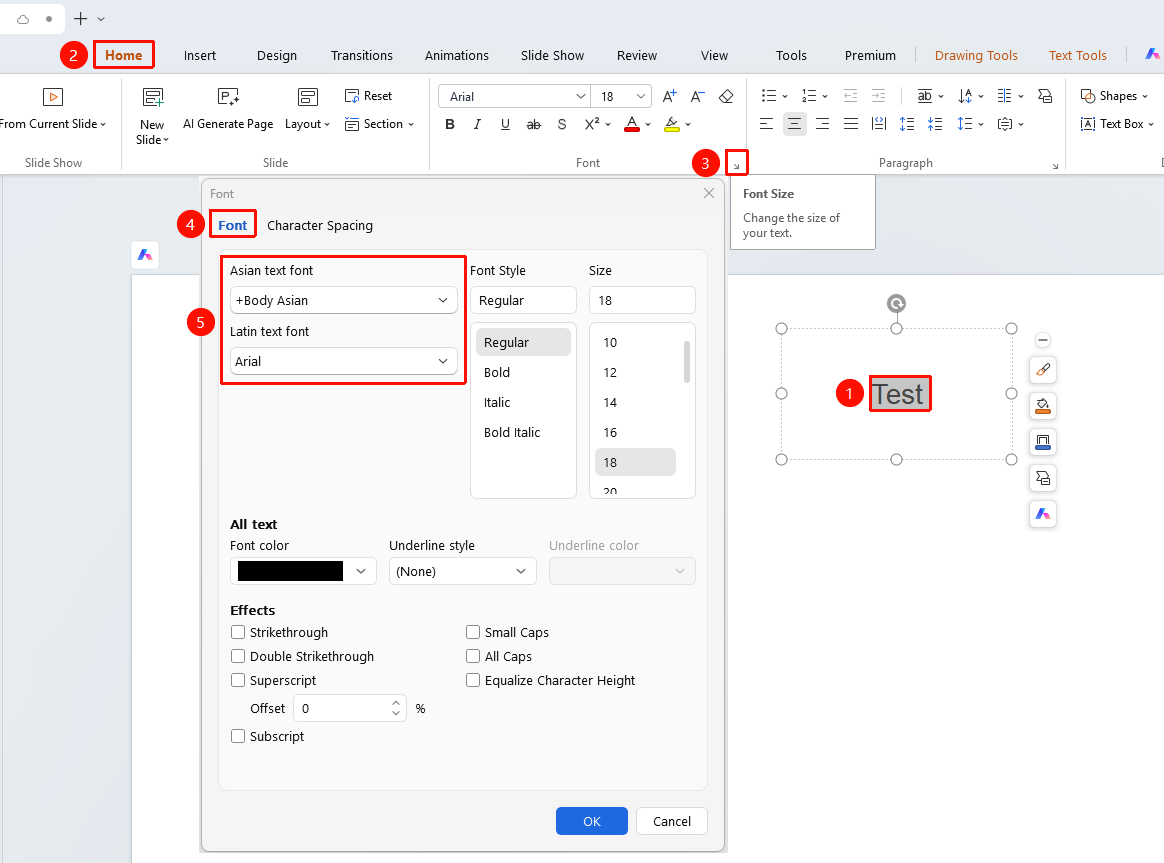Check Double Strikethrough effect

coord(238,656)
